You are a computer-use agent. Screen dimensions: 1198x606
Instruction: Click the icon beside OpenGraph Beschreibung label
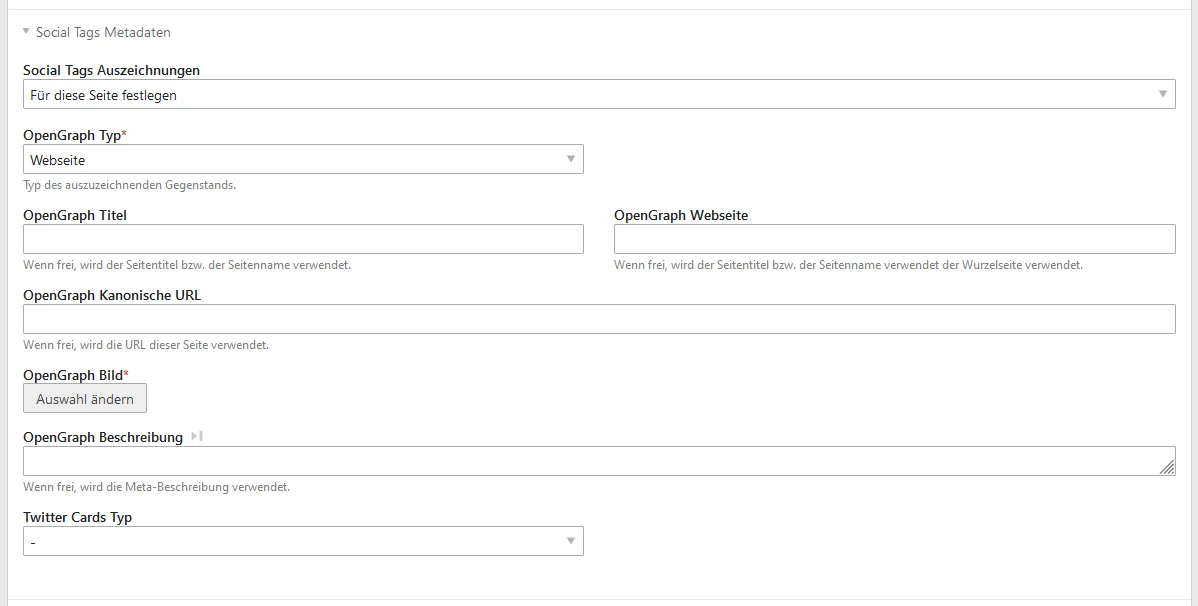[x=197, y=437]
